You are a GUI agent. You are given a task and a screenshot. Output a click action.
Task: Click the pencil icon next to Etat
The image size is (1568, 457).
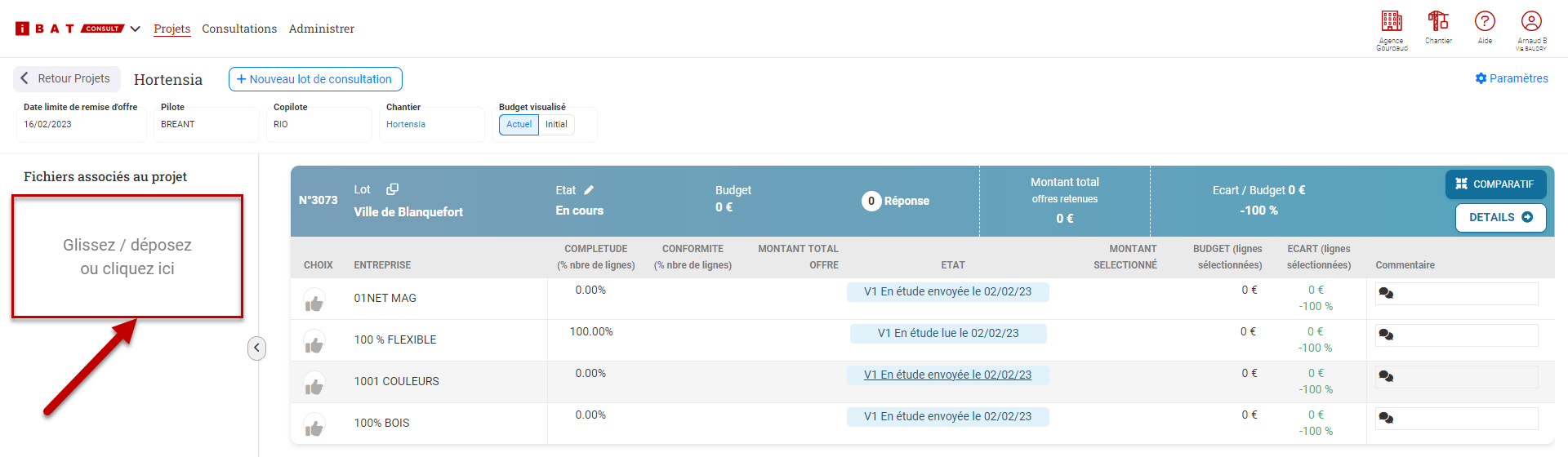[589, 190]
